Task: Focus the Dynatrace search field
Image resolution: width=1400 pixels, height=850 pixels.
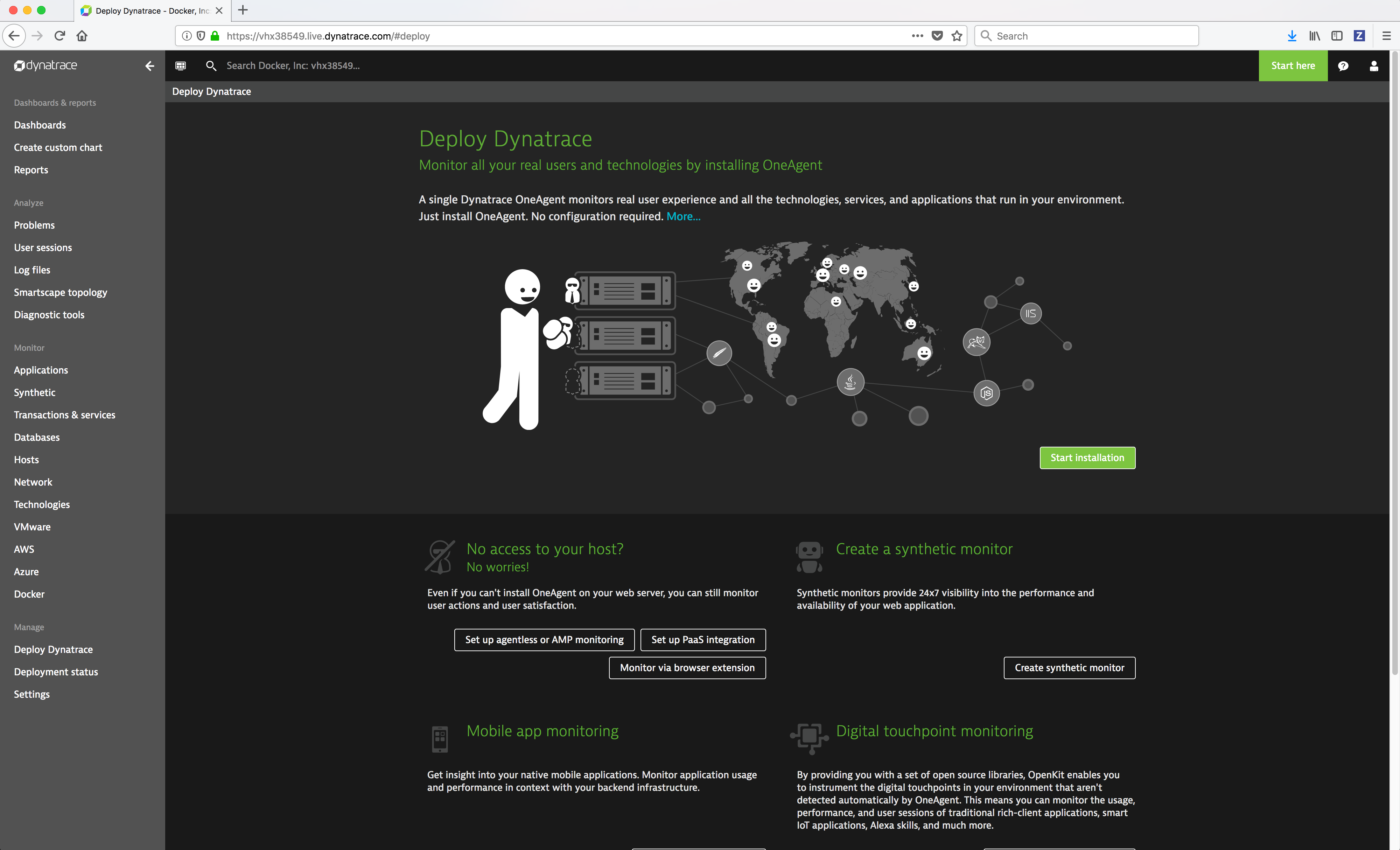Action: 293,66
